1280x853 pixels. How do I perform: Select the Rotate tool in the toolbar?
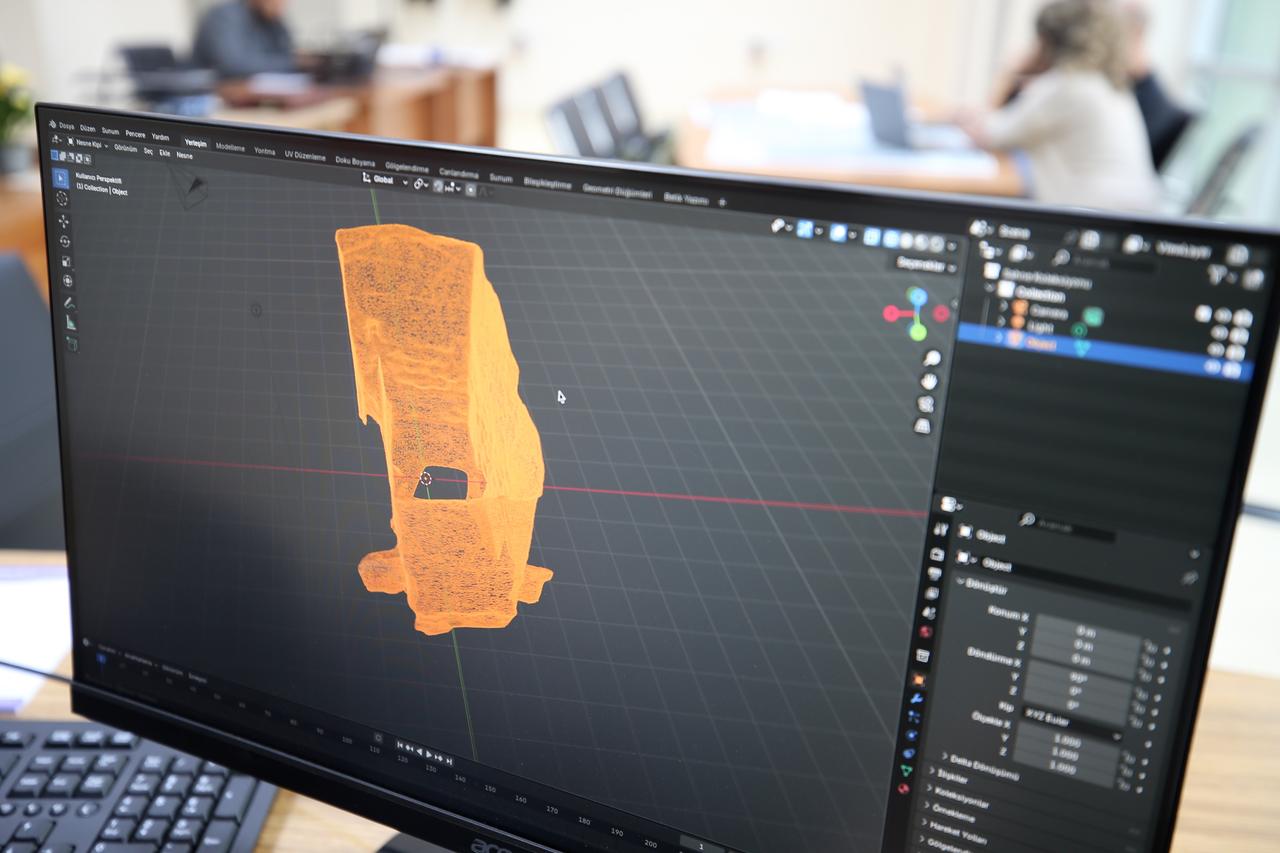[x=63, y=241]
